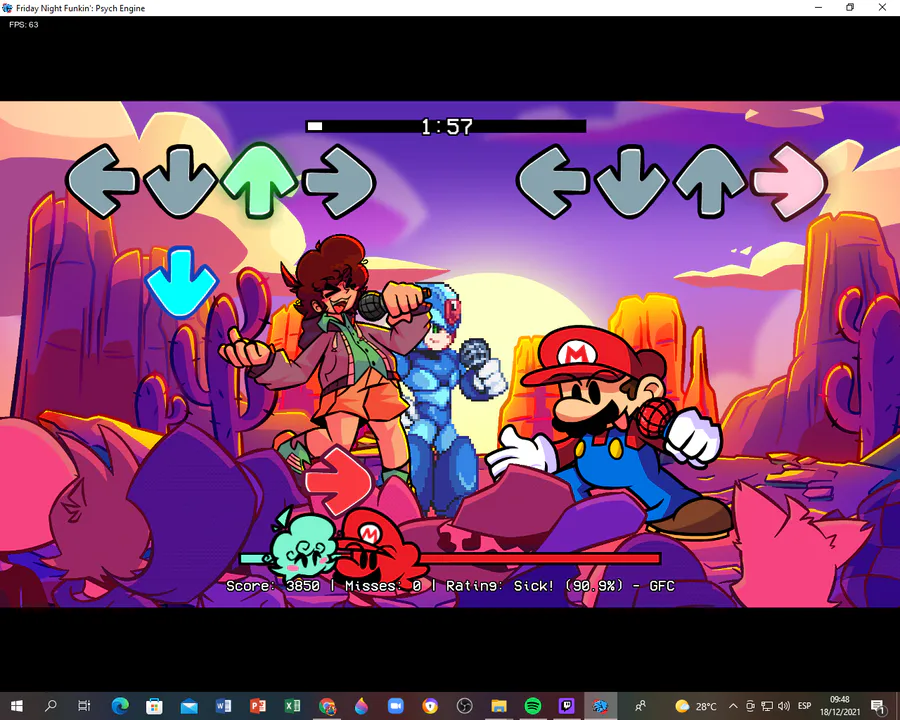Click the opponent's left arrow receptor
Image resolution: width=900 pixels, height=720 pixels.
(x=102, y=181)
